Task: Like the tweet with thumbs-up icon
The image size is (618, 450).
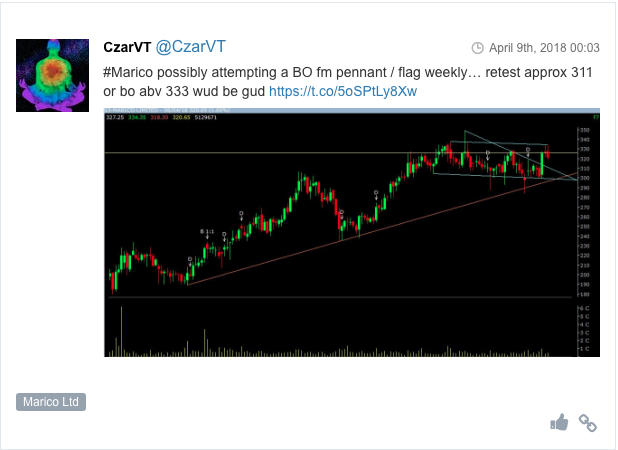Action: 559,422
